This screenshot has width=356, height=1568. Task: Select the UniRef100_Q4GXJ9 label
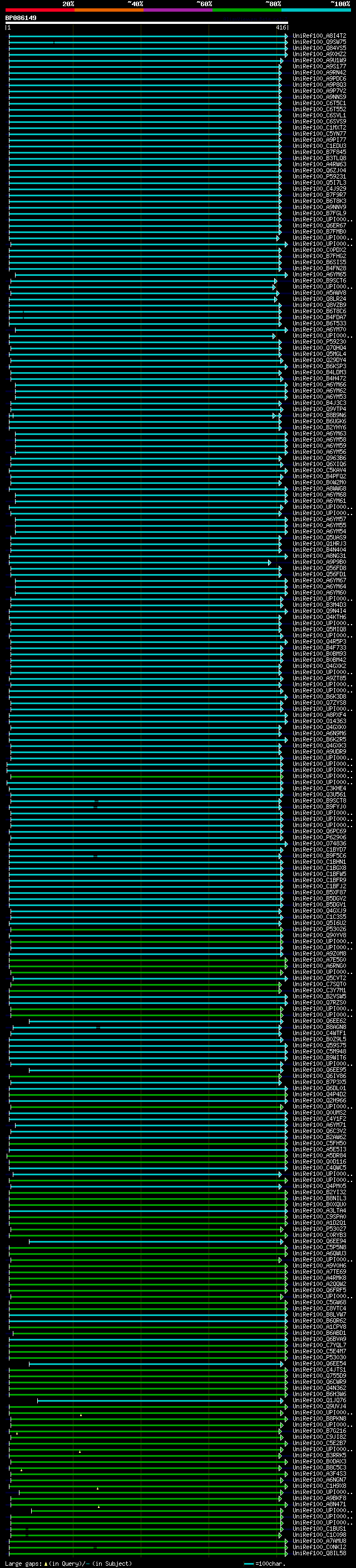319,911
